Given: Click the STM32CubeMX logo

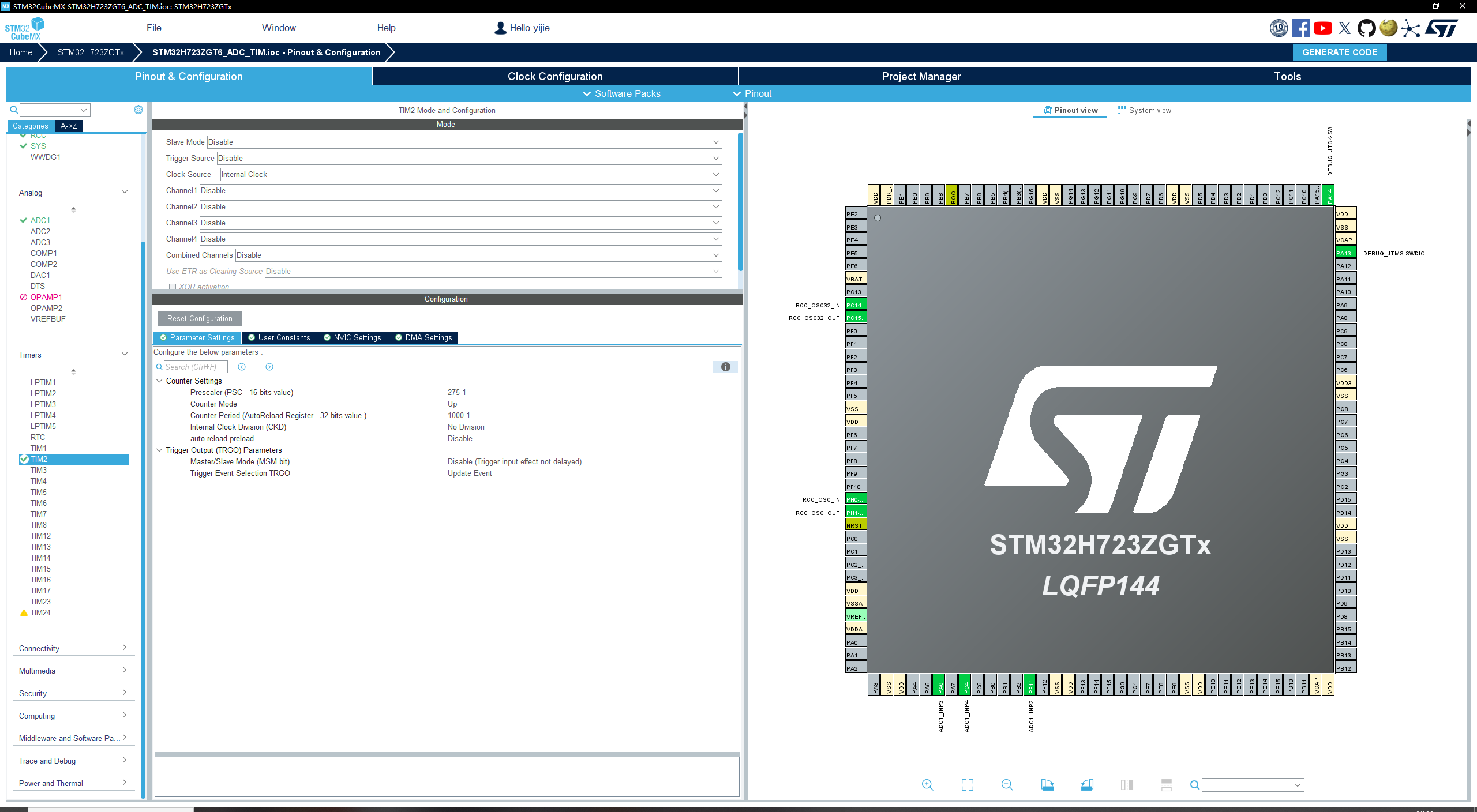Looking at the screenshot, I should click(x=24, y=28).
